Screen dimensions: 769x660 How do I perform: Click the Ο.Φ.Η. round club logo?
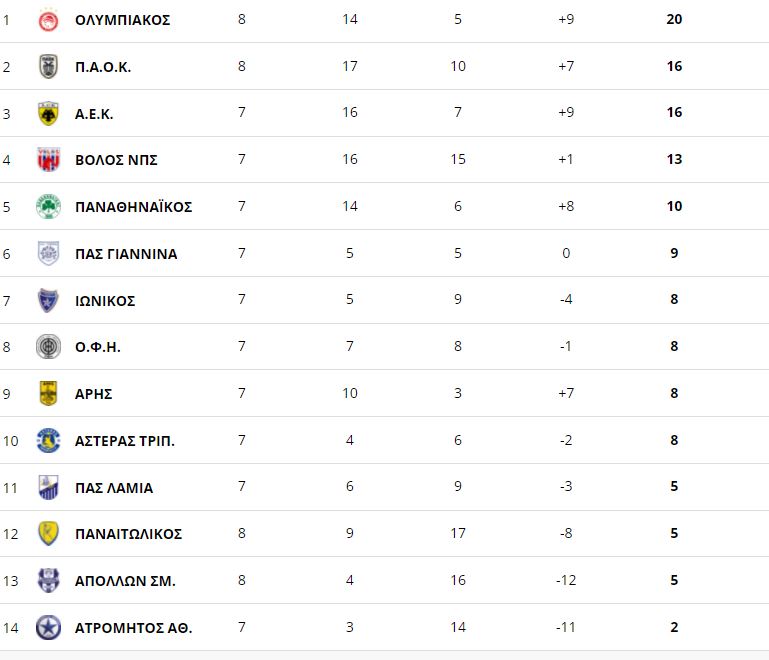tap(48, 347)
